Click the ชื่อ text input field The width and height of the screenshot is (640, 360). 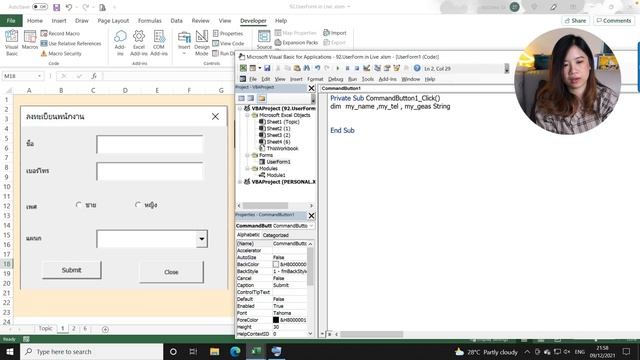tap(150, 144)
